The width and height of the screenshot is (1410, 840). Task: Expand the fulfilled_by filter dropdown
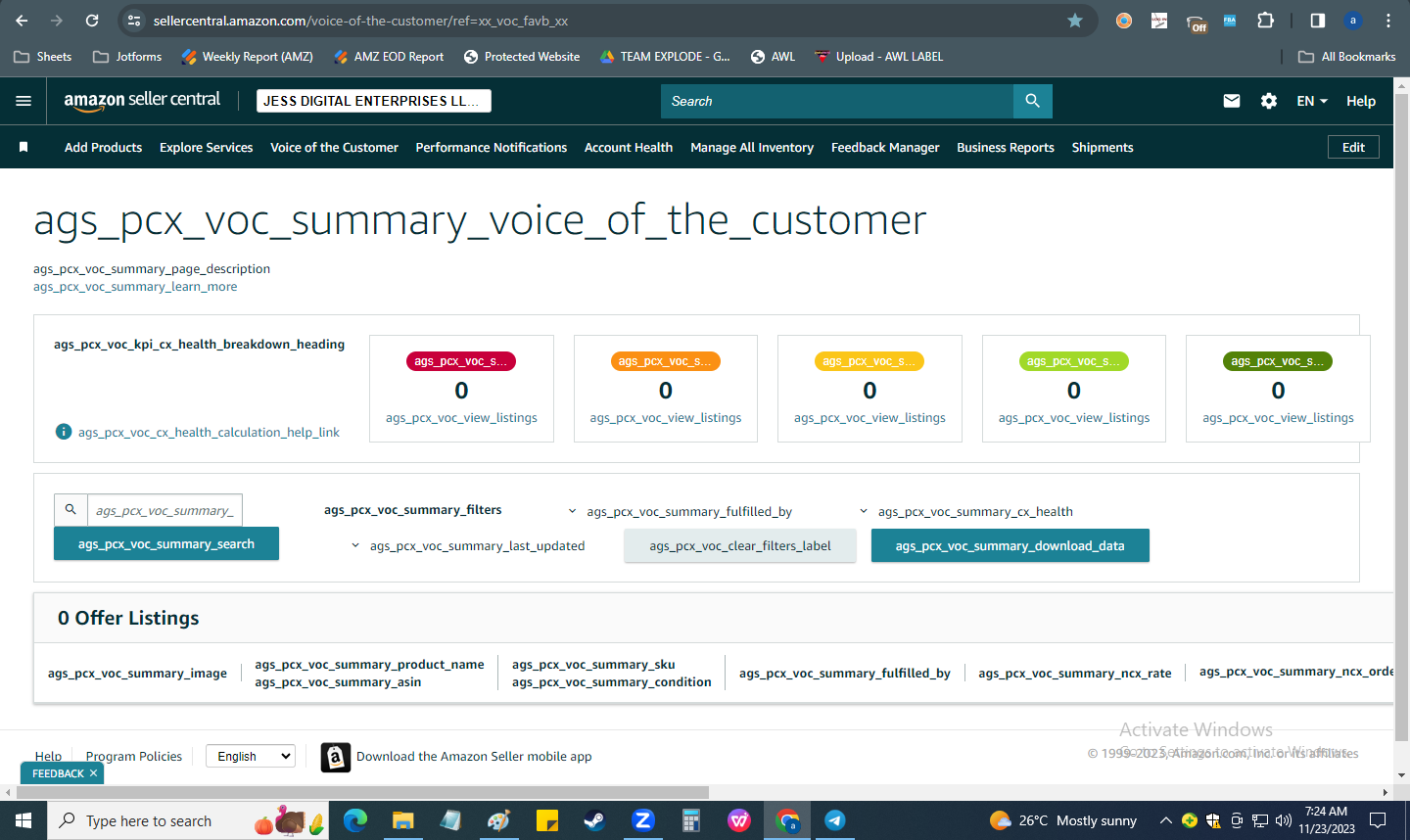point(681,511)
